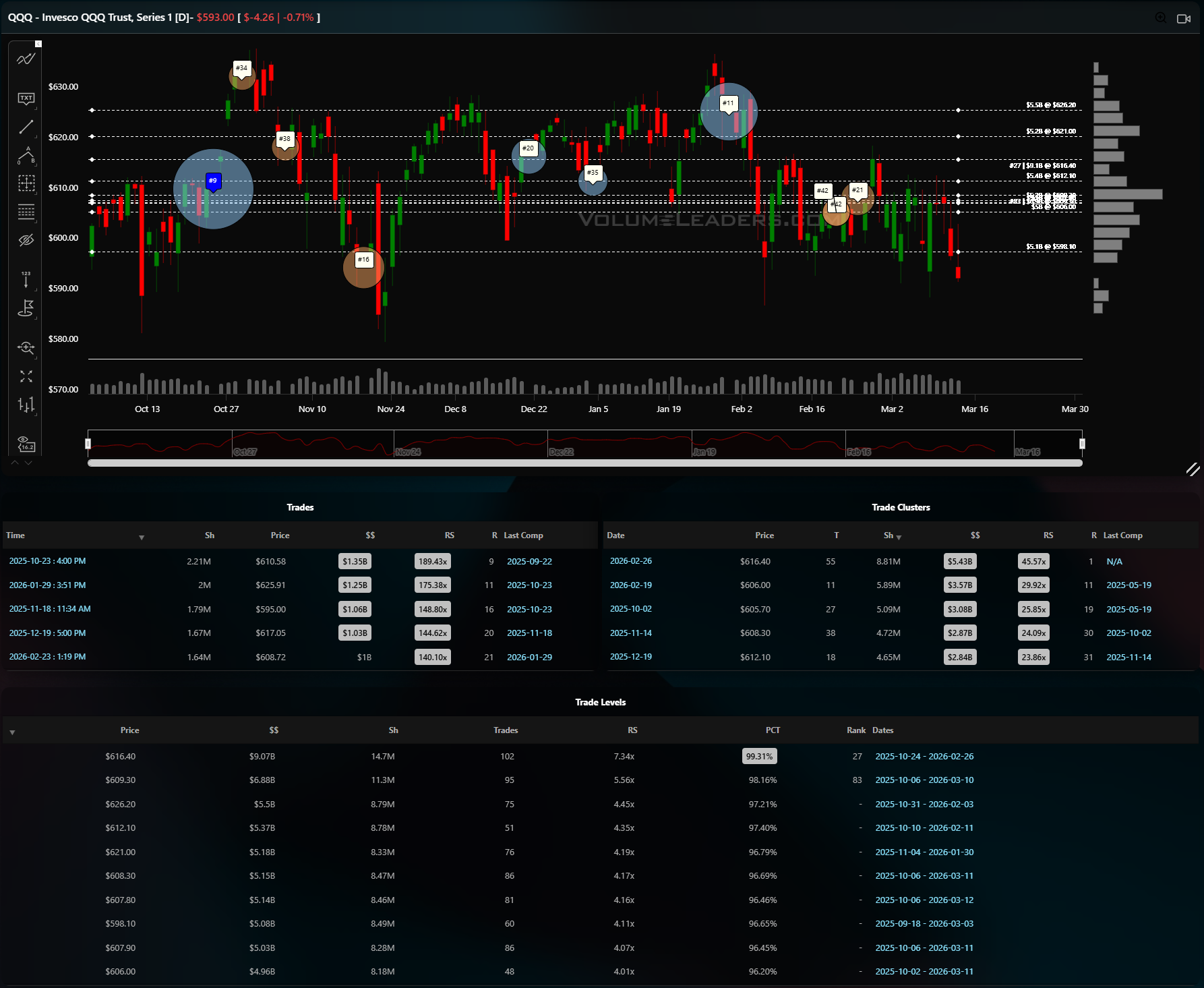Screen dimensions: 1204x988
Task: Click the $609.30 price in Trade Levels
Action: [120, 780]
